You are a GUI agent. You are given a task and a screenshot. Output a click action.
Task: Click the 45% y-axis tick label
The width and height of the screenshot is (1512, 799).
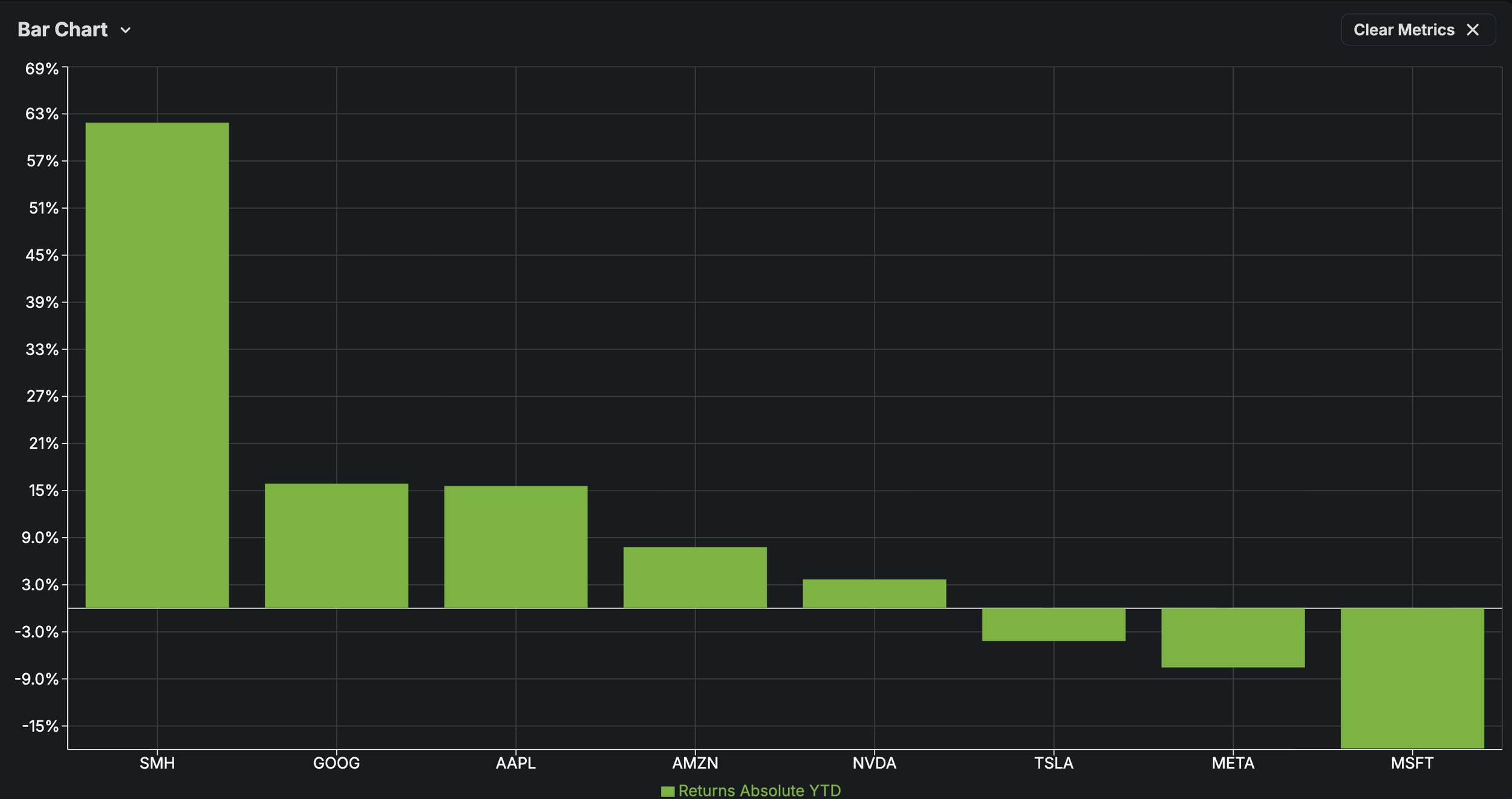coord(42,255)
